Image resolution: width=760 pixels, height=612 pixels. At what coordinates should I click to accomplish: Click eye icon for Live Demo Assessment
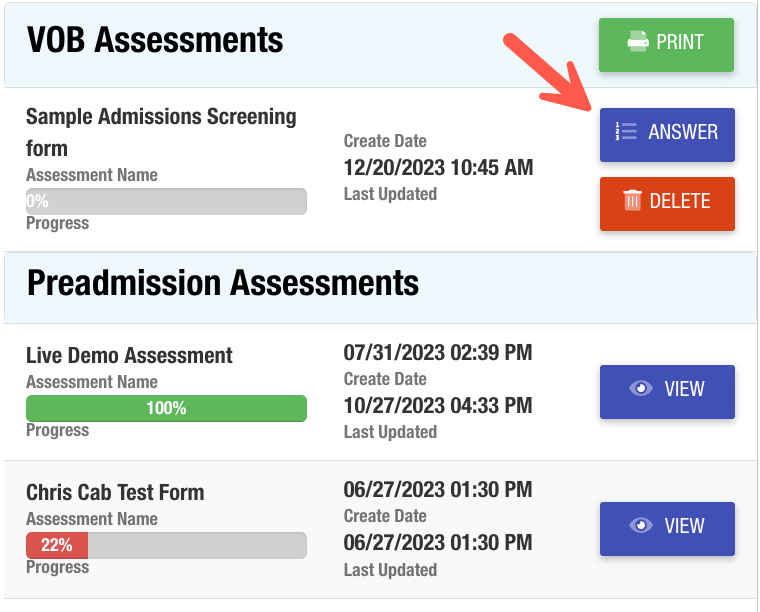pyautogui.click(x=641, y=389)
